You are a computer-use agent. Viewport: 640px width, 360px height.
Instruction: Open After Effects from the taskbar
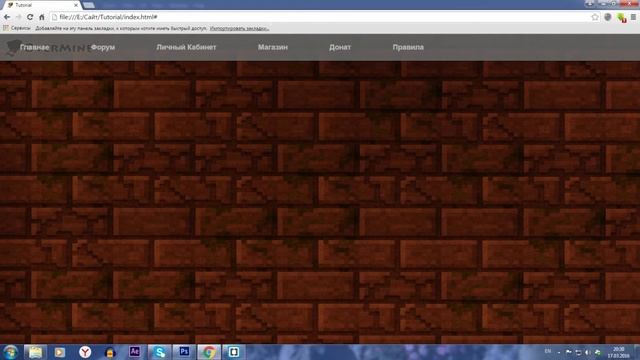coord(135,352)
